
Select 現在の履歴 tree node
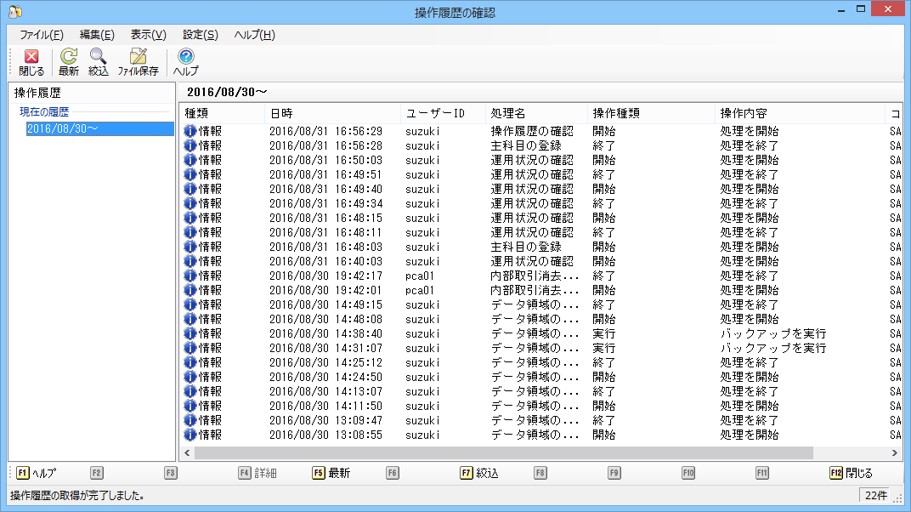pos(44,112)
